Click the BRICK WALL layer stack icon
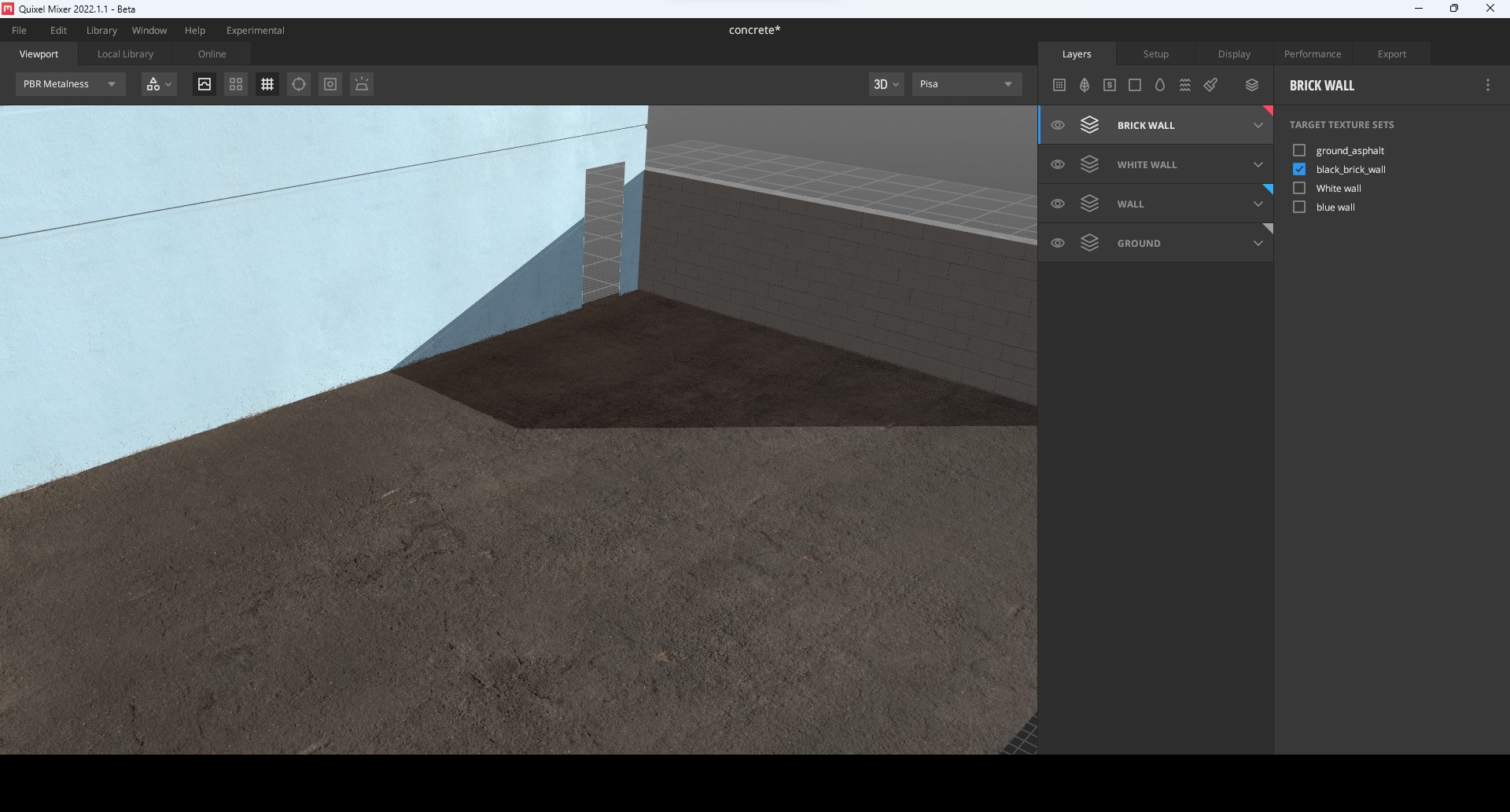The width and height of the screenshot is (1510, 812). 1089,125
